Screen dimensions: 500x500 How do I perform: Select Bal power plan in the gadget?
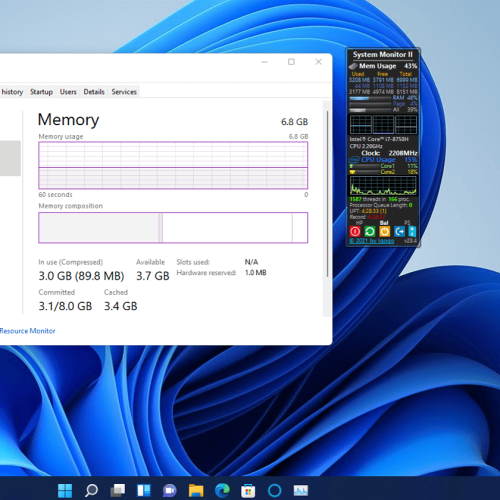pyautogui.click(x=384, y=222)
